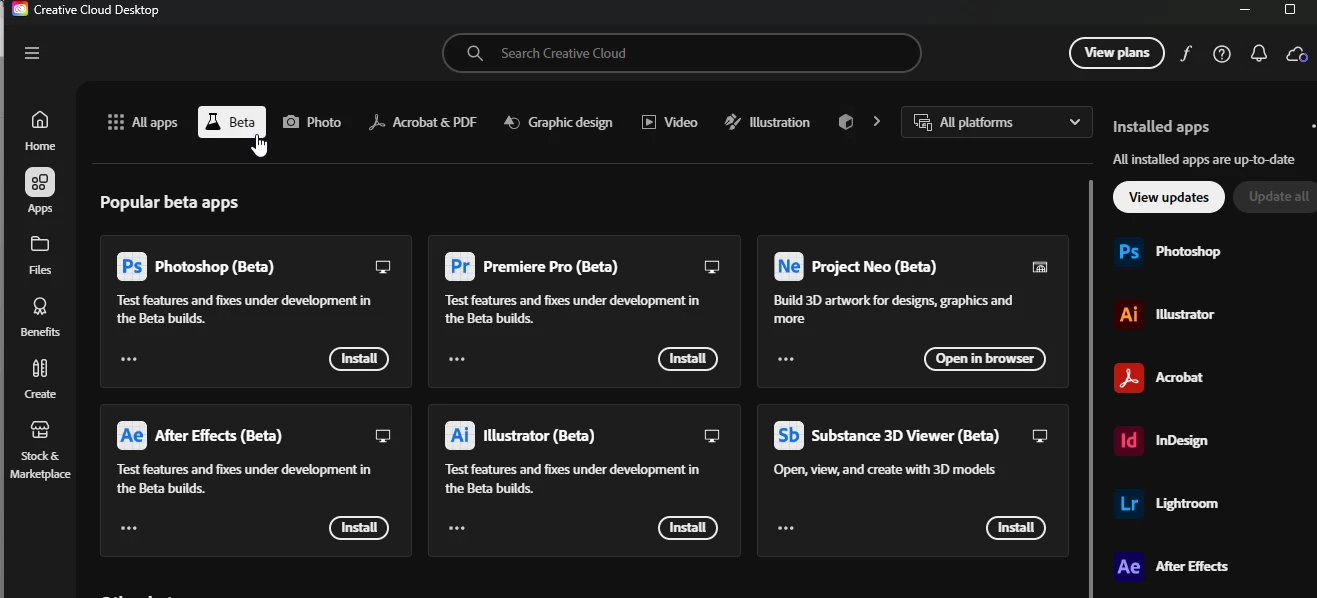This screenshot has width=1317, height=598.
Task: Click the View updates button
Action: coord(1169,197)
